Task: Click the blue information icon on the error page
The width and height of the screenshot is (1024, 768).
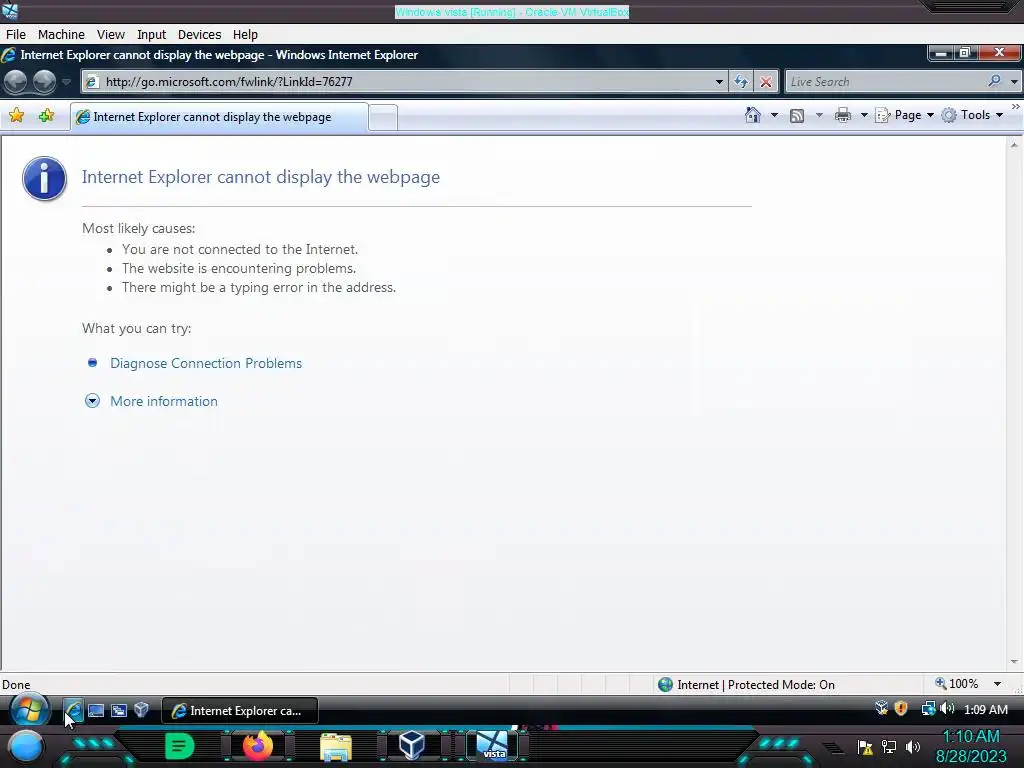Action: pyautogui.click(x=44, y=178)
